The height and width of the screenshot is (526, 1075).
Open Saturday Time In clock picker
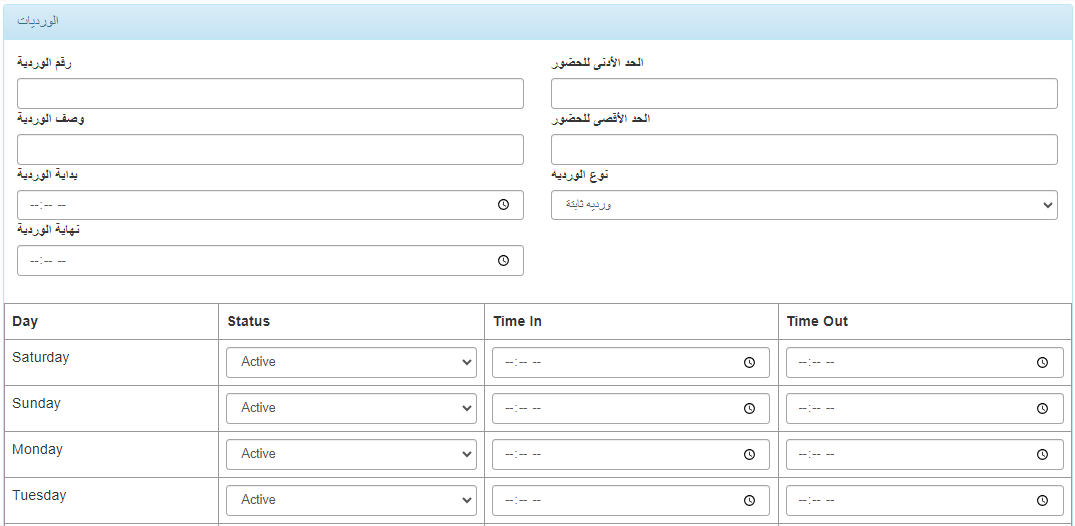(x=749, y=362)
